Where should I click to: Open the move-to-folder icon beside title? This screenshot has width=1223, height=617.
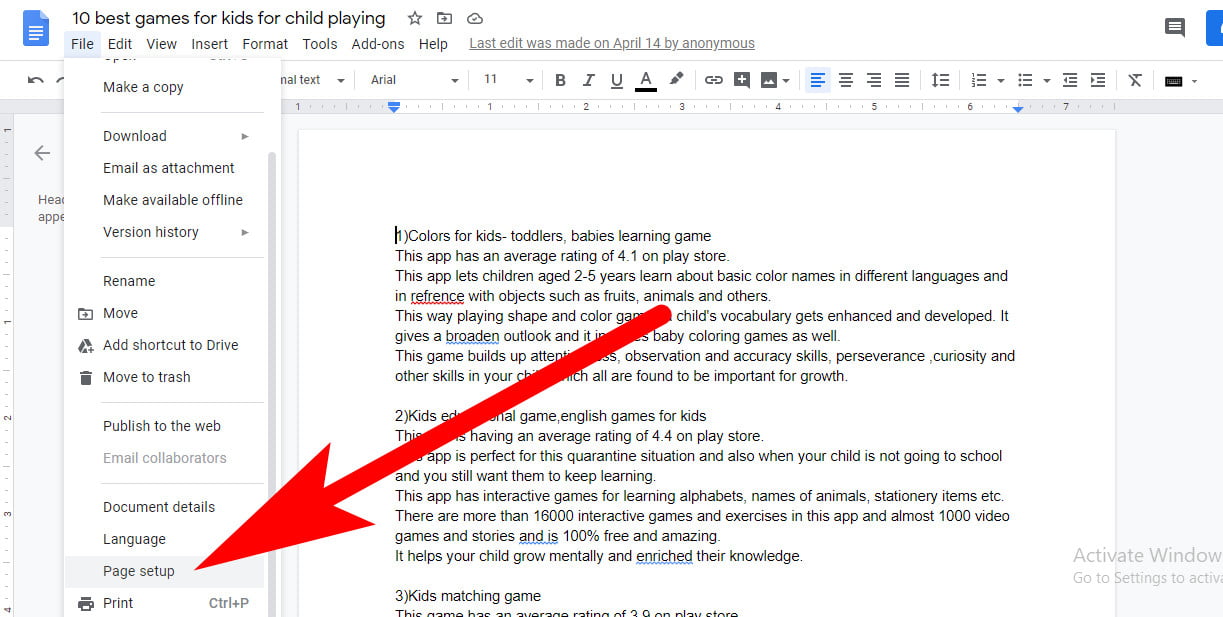click(x=445, y=19)
